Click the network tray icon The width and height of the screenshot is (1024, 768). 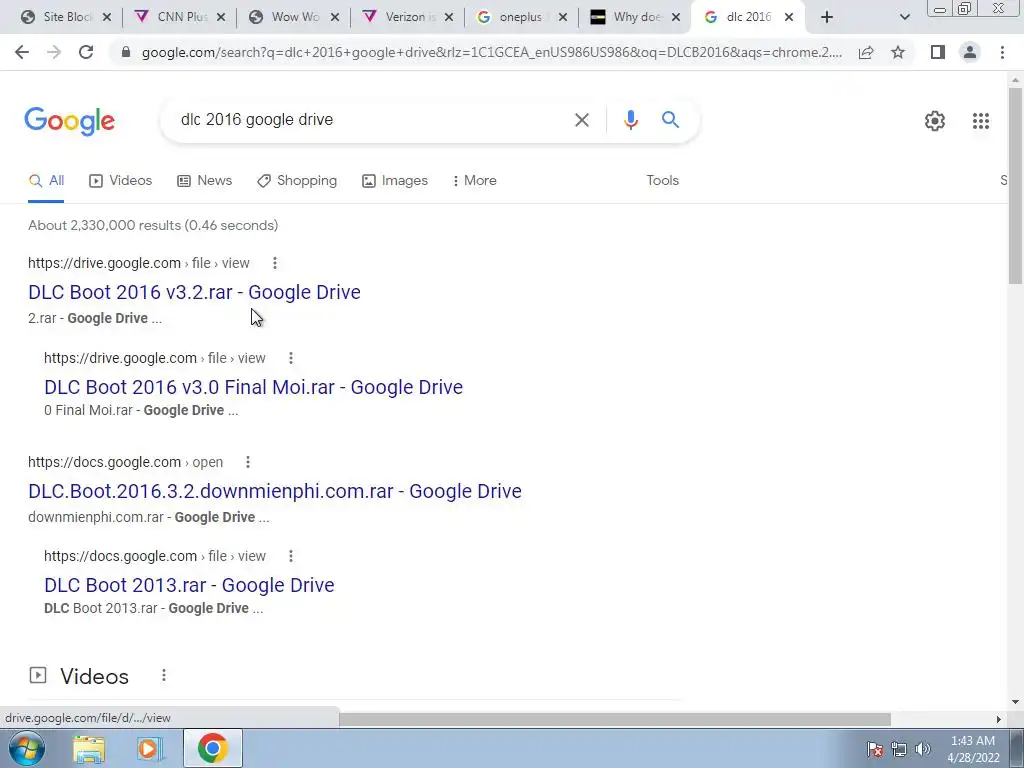pos(899,749)
